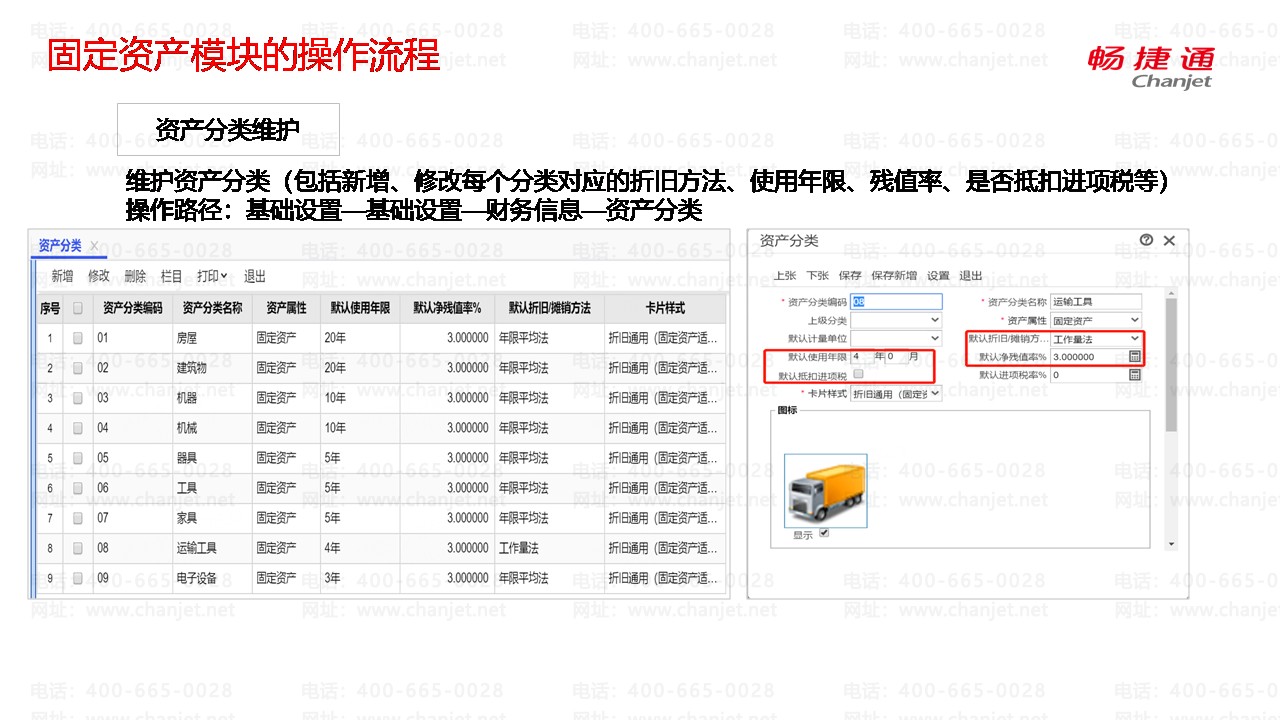Screen dimensions: 1280x720
Task: Select the 建筑物 name cell
Action: click(212, 369)
